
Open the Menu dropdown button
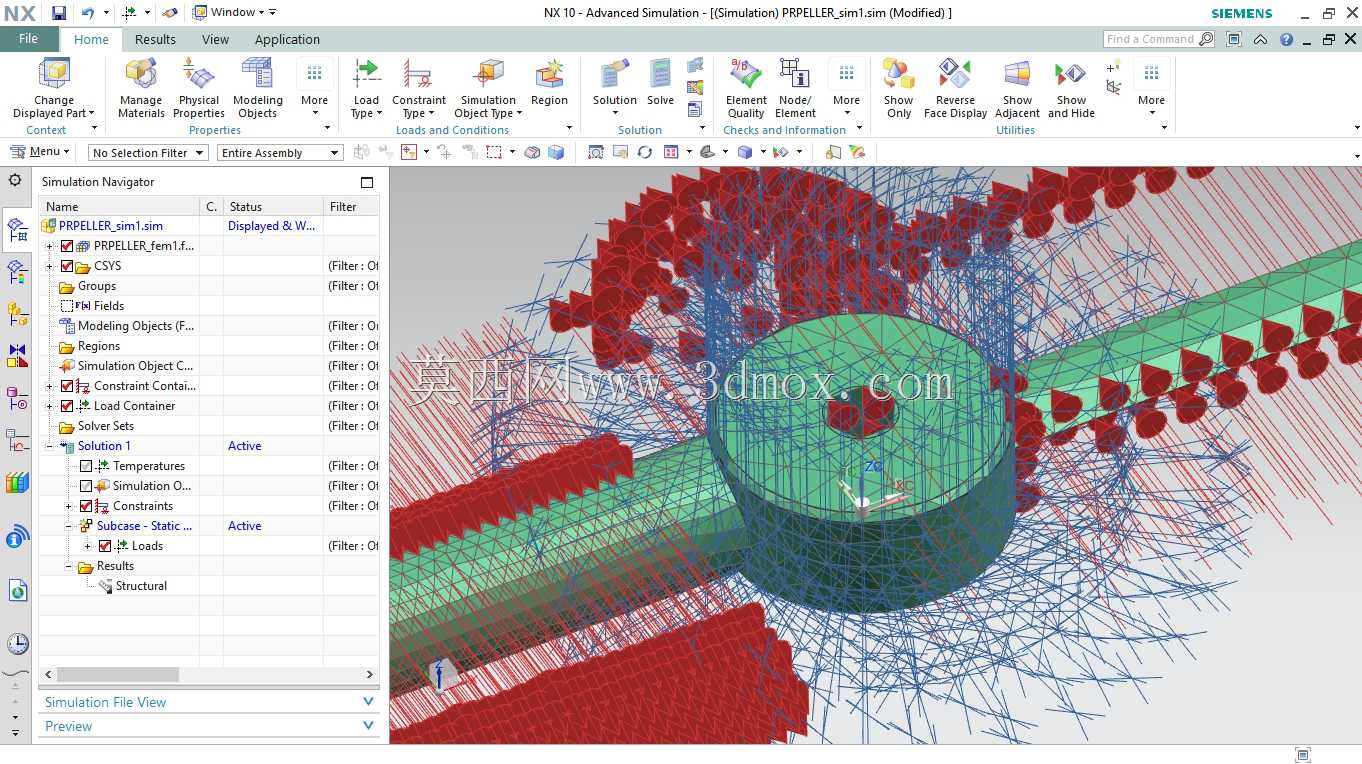(39, 152)
